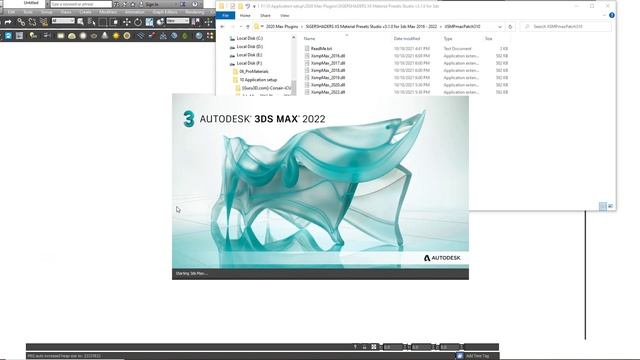The width and height of the screenshot is (640, 360).
Task: Activate the Select Object tool
Action: pyautogui.click(x=80, y=22)
